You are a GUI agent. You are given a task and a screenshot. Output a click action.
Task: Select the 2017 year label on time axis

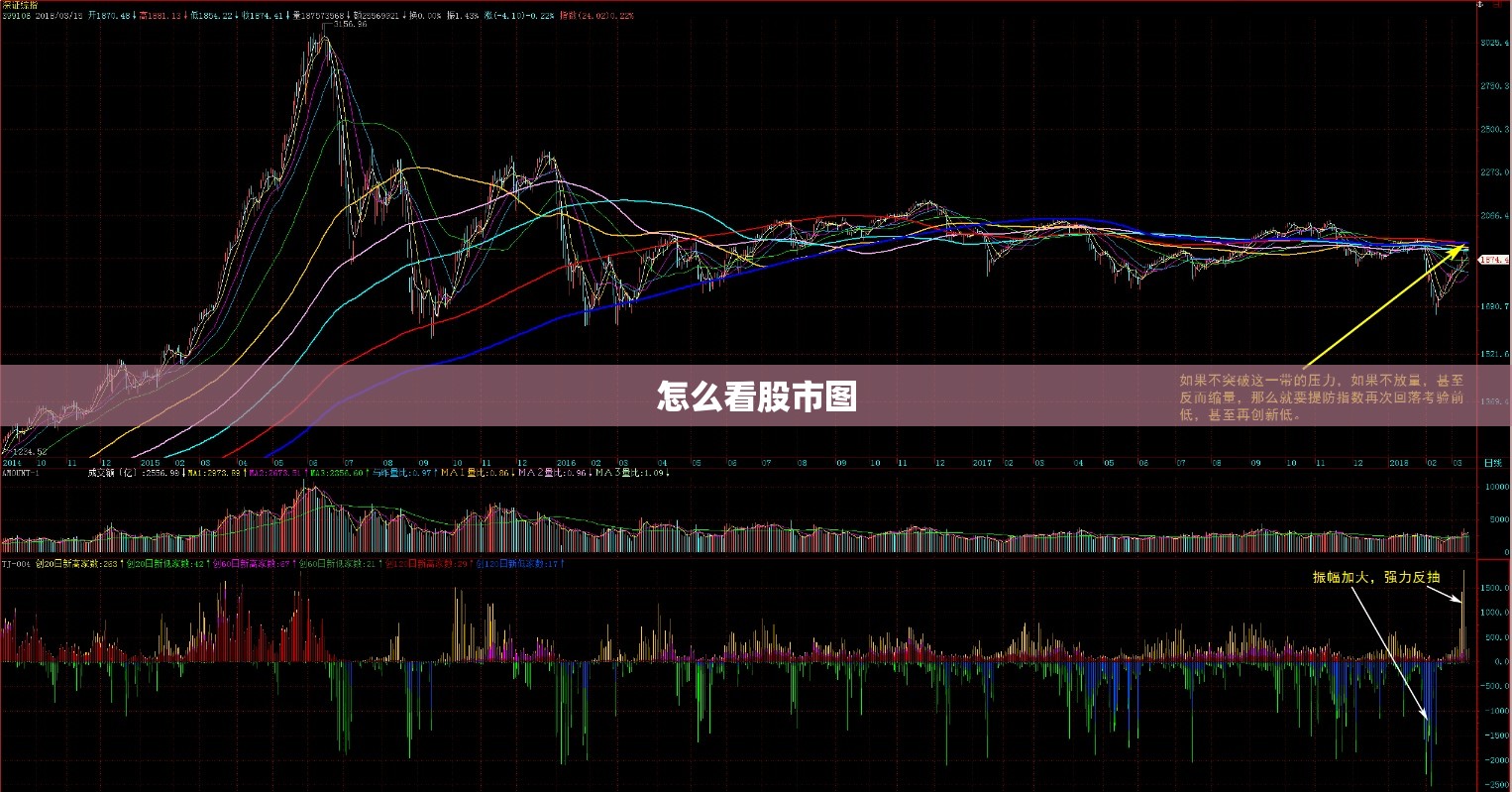982,463
